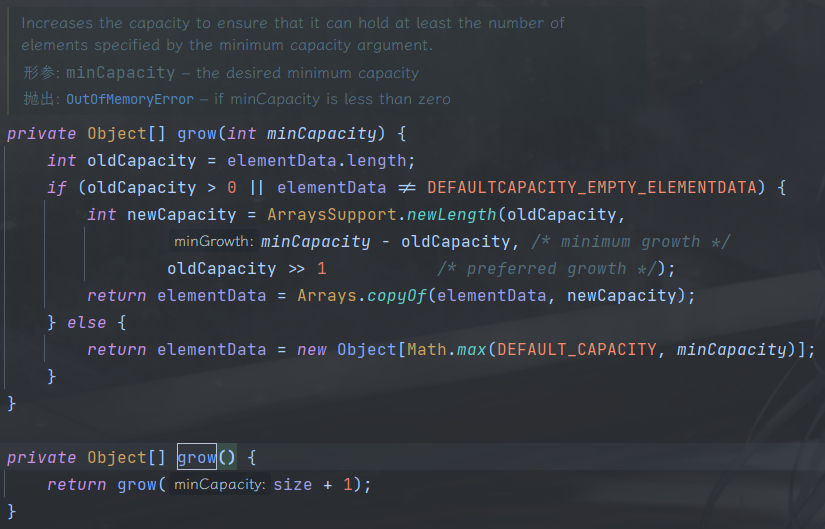Viewport: 825px width, 529px height.
Task: Click the 'size + 1' argument expression
Action: 313,484
